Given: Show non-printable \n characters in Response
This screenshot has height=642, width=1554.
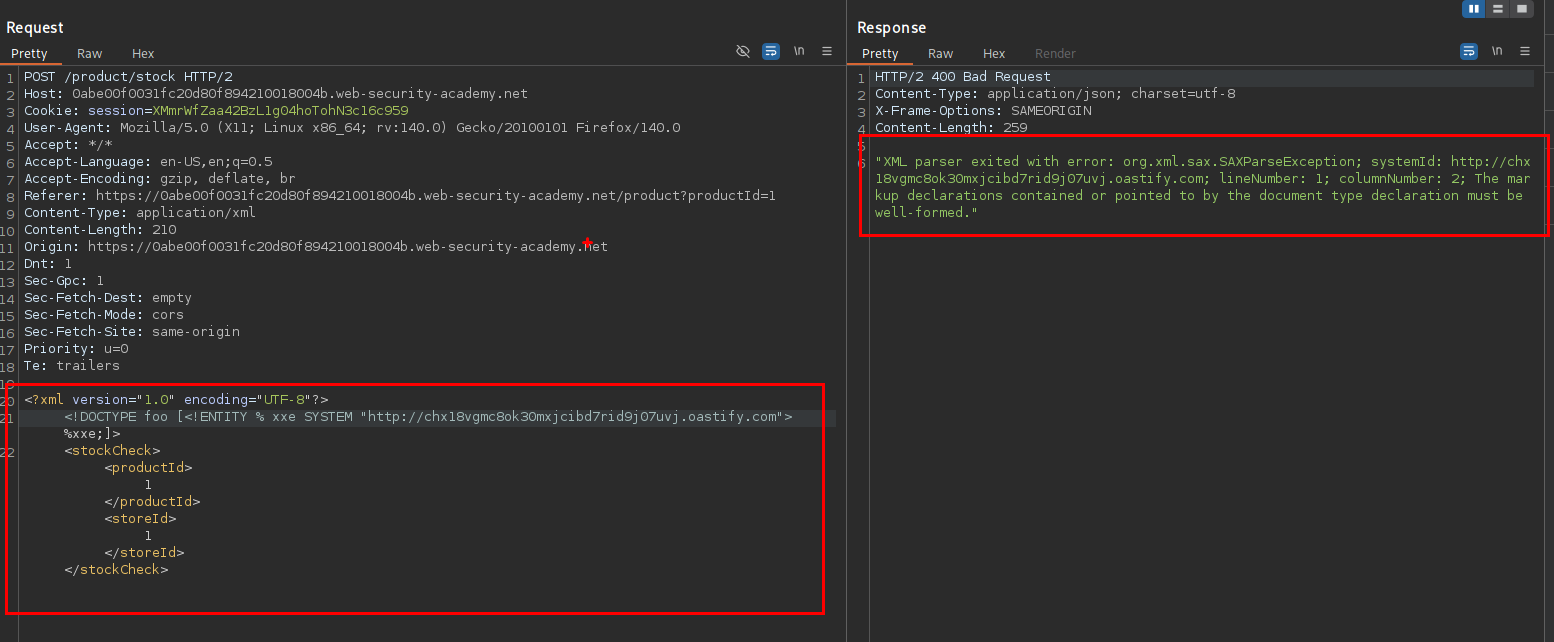Looking at the screenshot, I should point(1497,51).
